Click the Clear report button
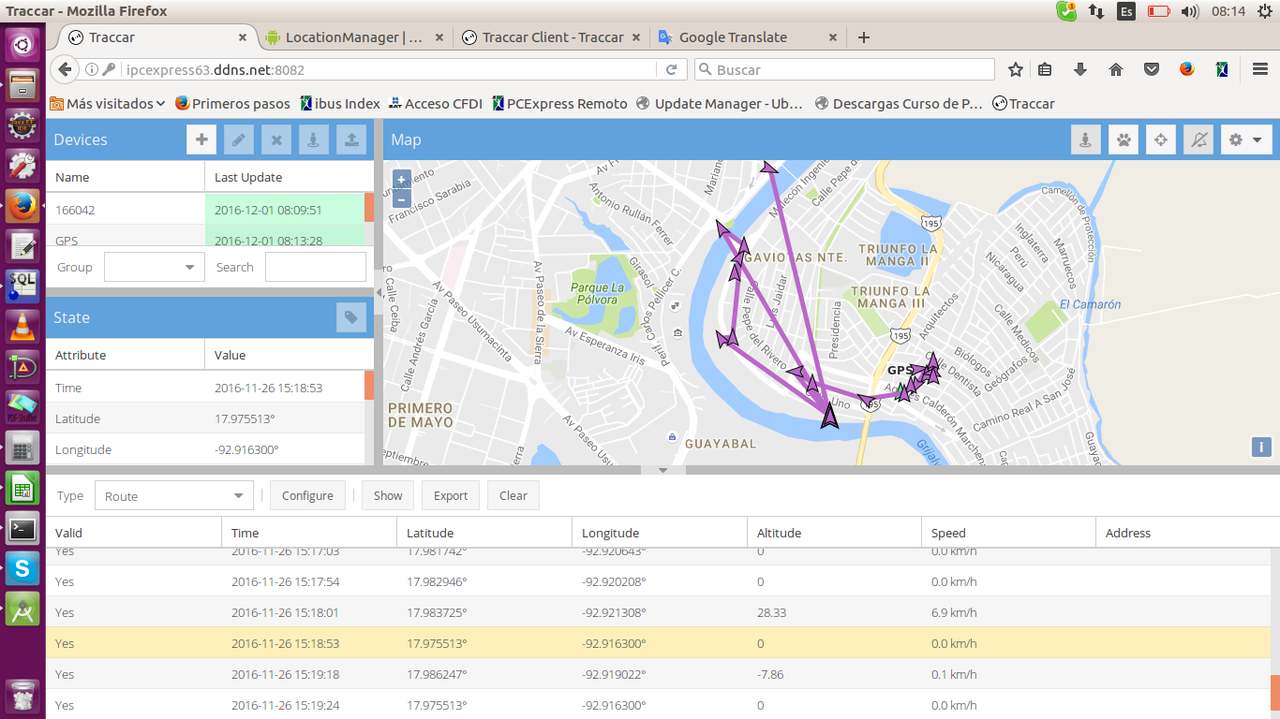Screen dimensions: 1280x719 click(513, 496)
